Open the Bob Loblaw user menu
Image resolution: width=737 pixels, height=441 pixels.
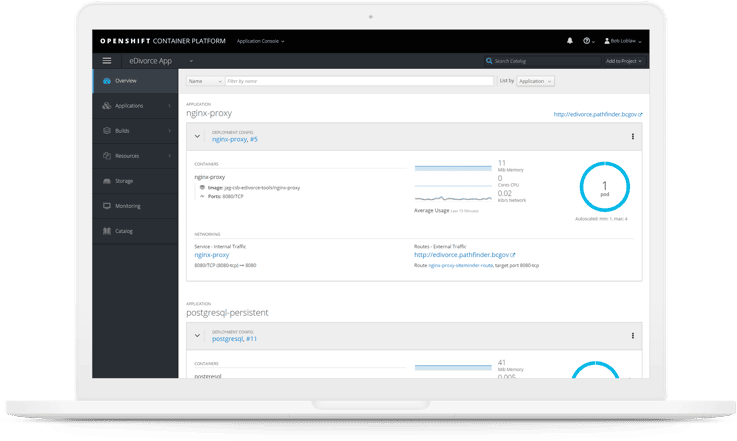tap(623, 41)
